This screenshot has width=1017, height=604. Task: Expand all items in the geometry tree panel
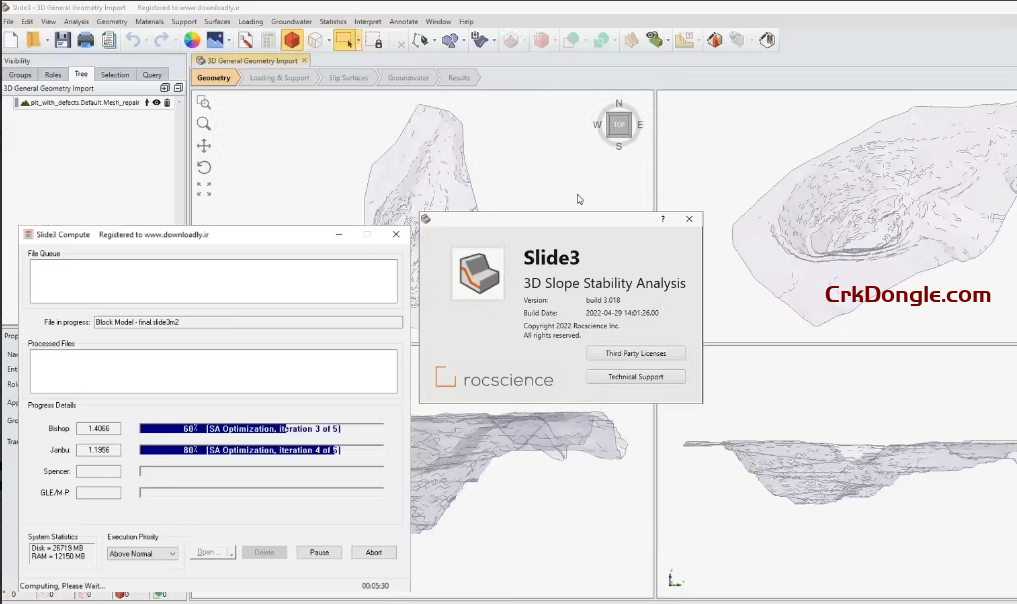[164, 88]
